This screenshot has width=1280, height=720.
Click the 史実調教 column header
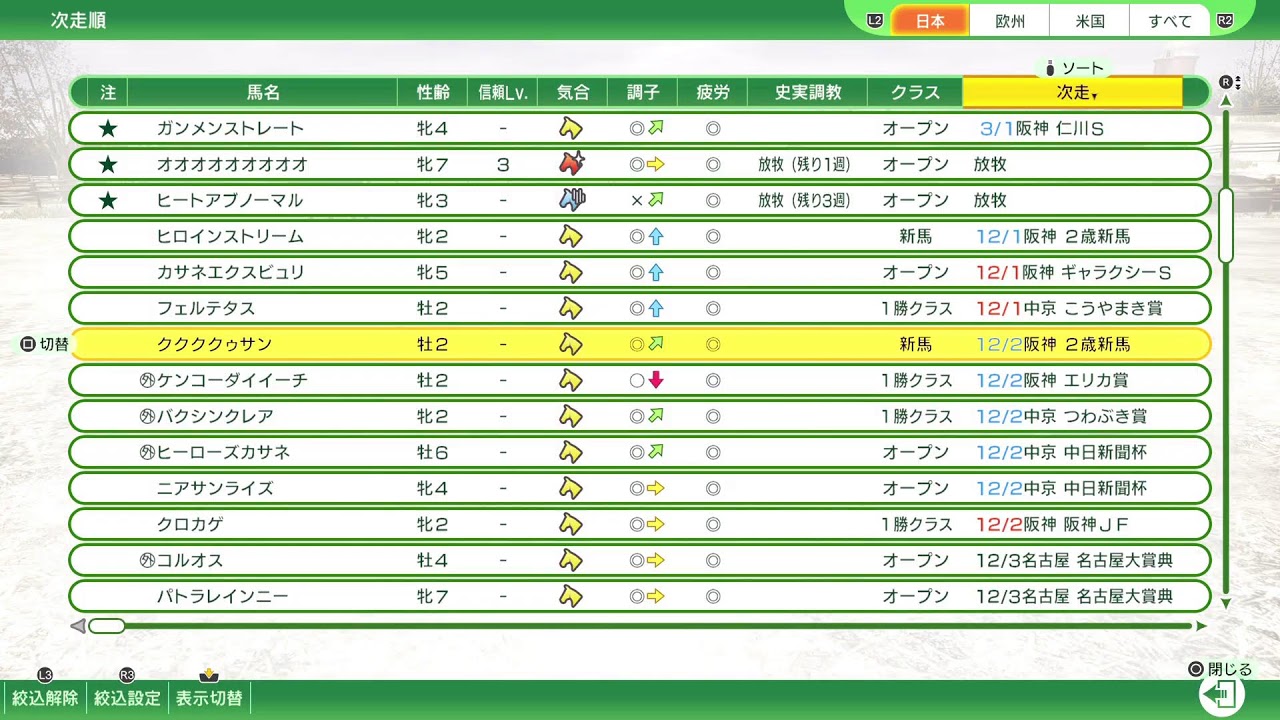pos(808,92)
